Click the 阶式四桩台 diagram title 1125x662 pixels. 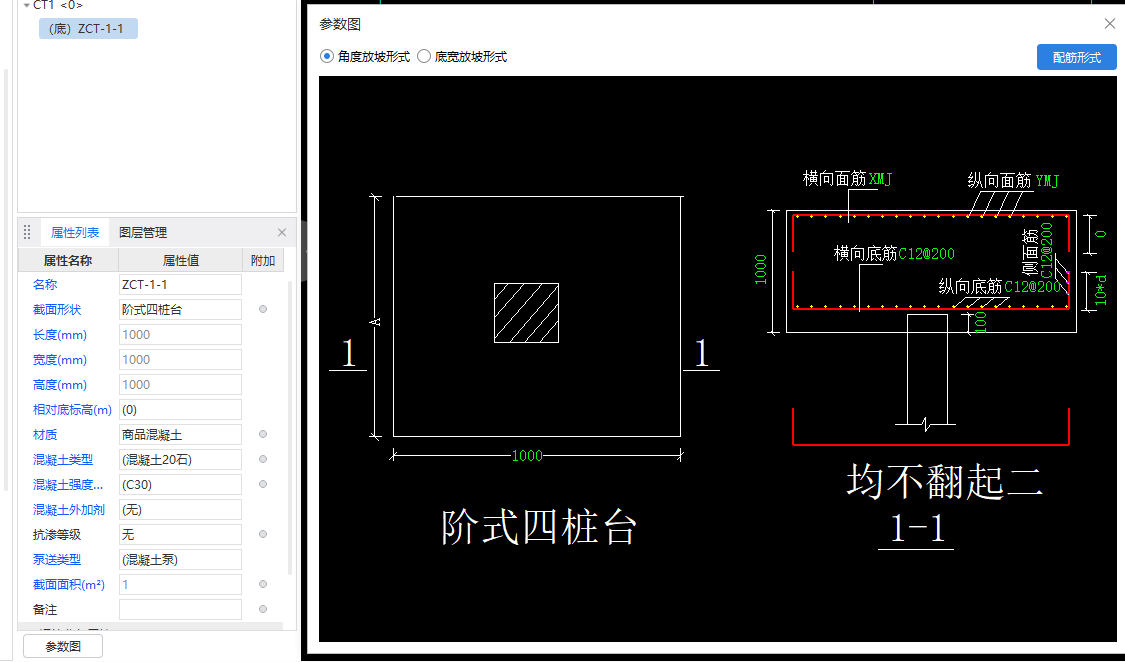pos(538,528)
